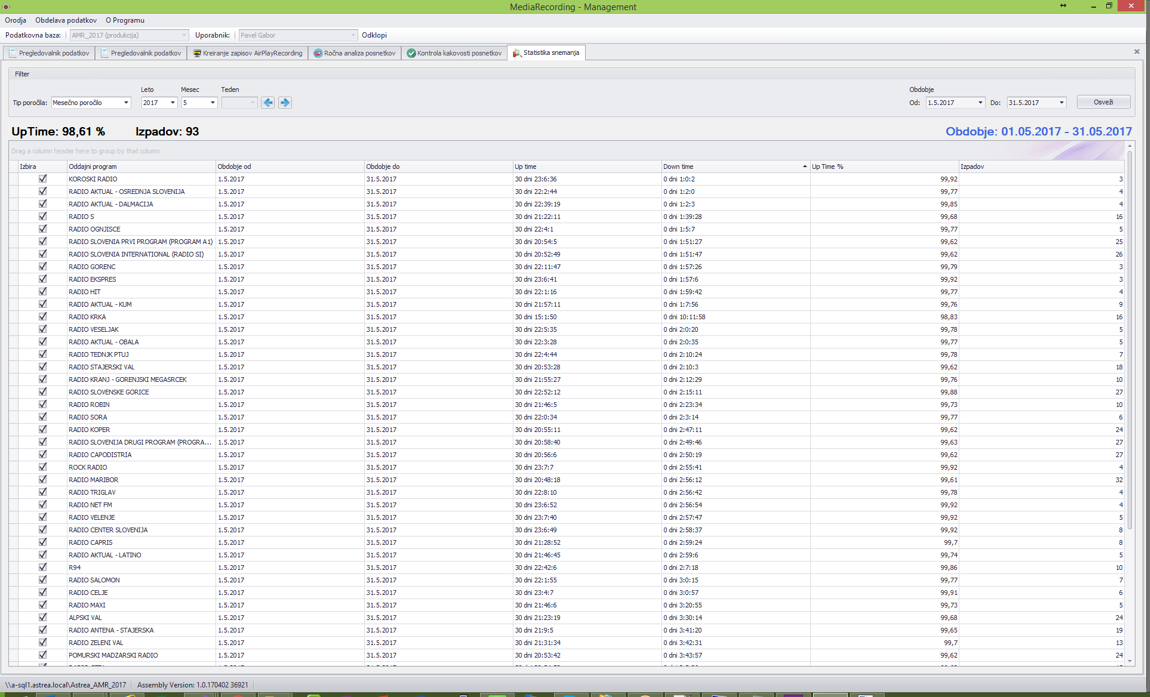This screenshot has height=697, width=1150.
Task: Switch to Ročna analiza posnetkov tab
Action: tap(354, 53)
